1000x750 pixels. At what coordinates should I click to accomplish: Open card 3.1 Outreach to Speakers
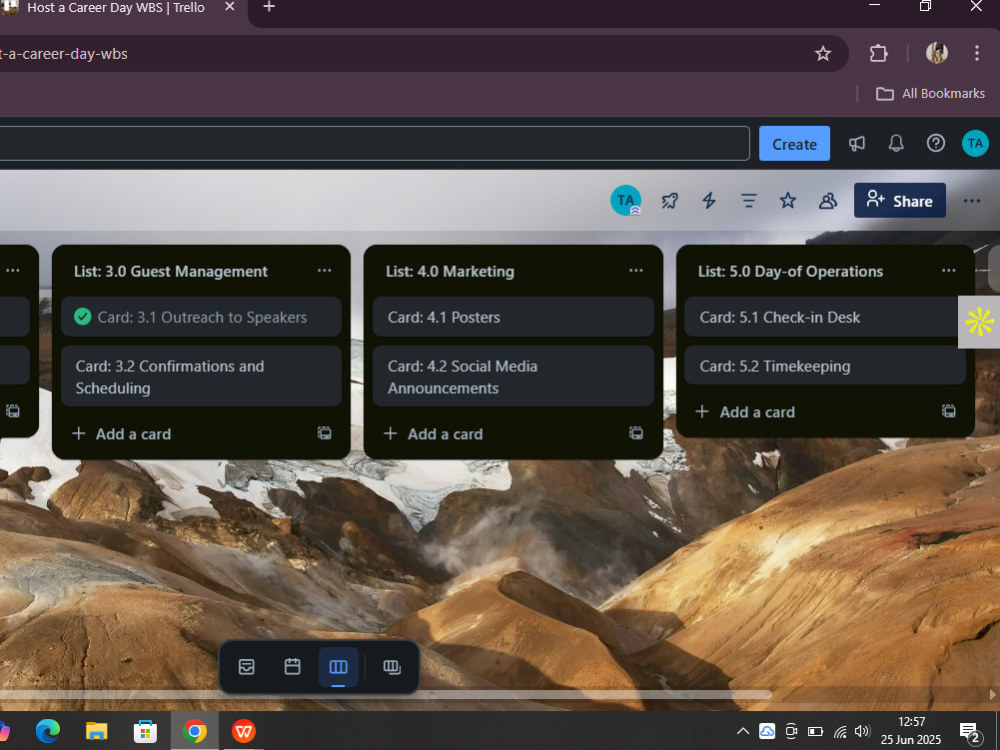(202, 317)
